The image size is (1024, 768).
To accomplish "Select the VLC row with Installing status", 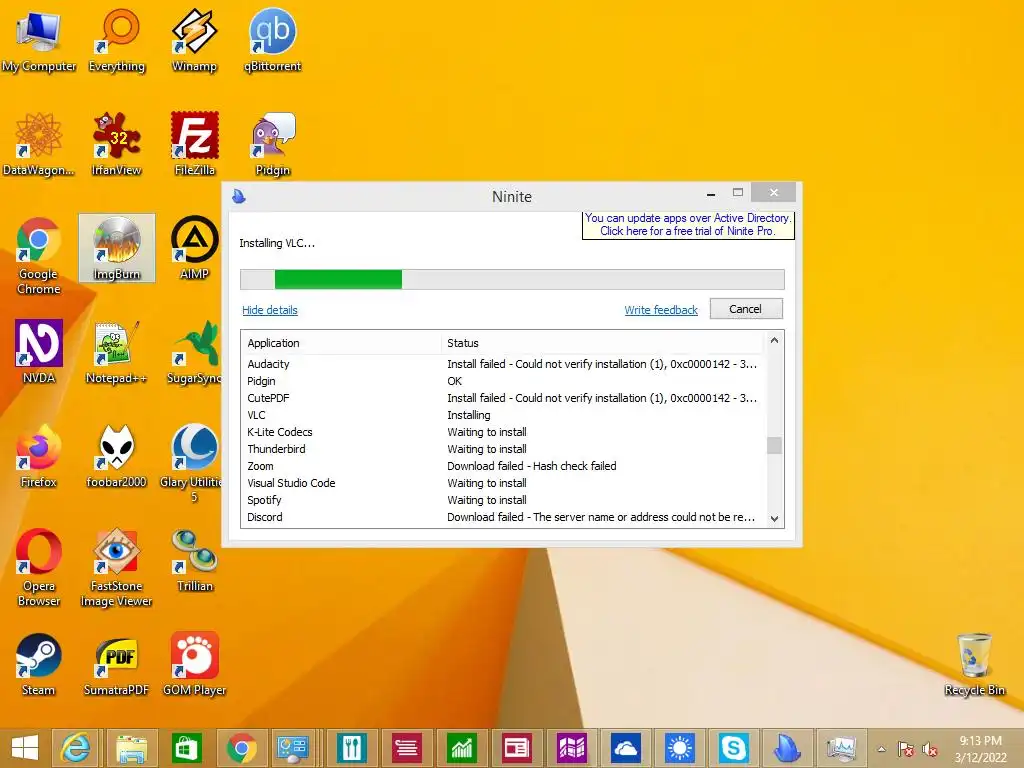I will coord(503,415).
